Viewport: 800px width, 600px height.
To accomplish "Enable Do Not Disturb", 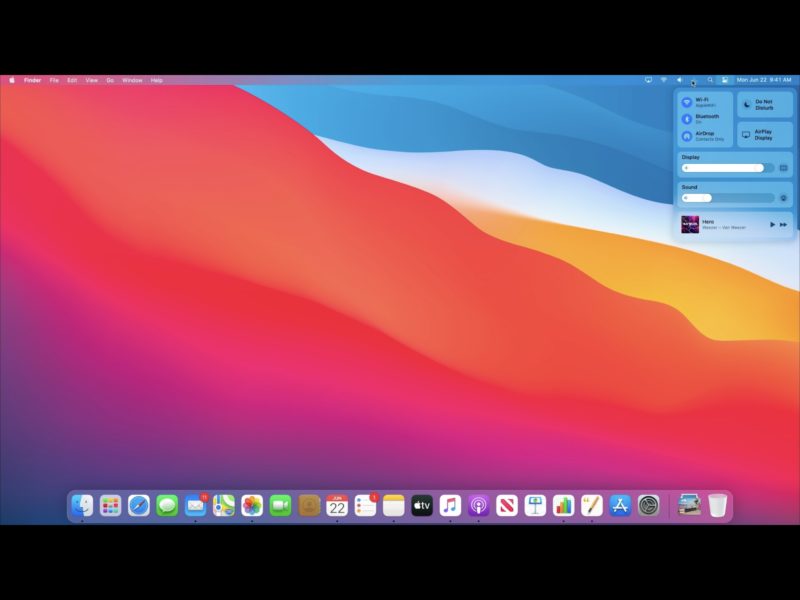I will click(765, 105).
